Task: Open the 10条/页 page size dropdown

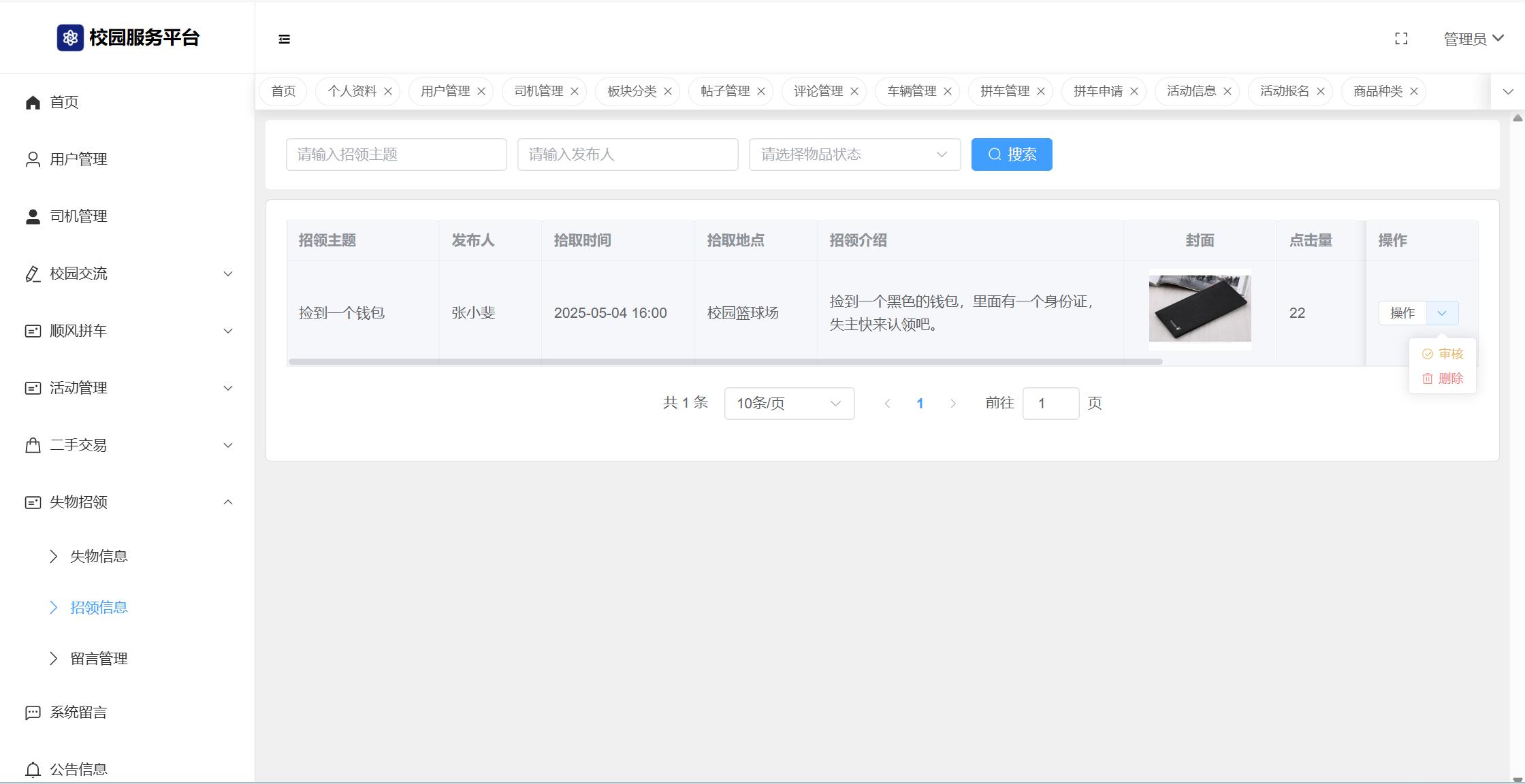Action: (789, 404)
